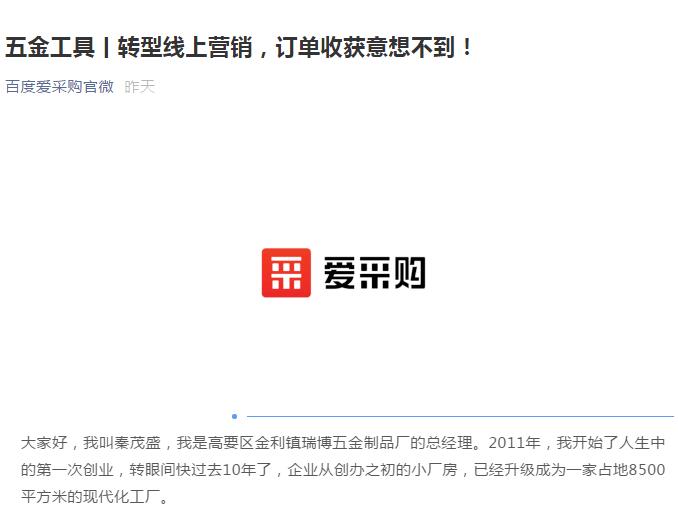
Task: Click 10年 in the second paragraph line
Action: pos(239,469)
